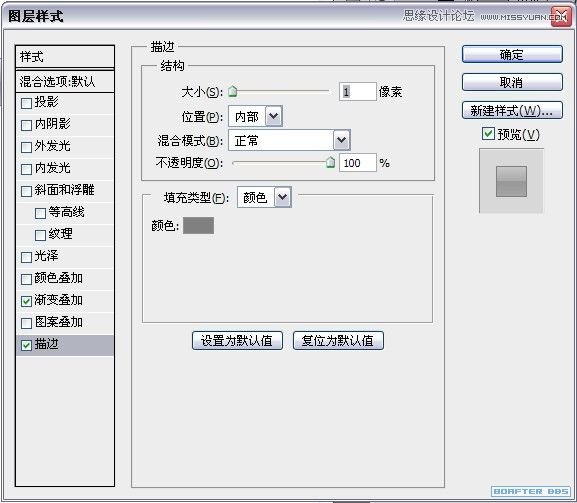Viewport: 577px width, 503px height.
Task: Click the 不透明度 opacity percent input field
Action: pyautogui.click(x=358, y=163)
